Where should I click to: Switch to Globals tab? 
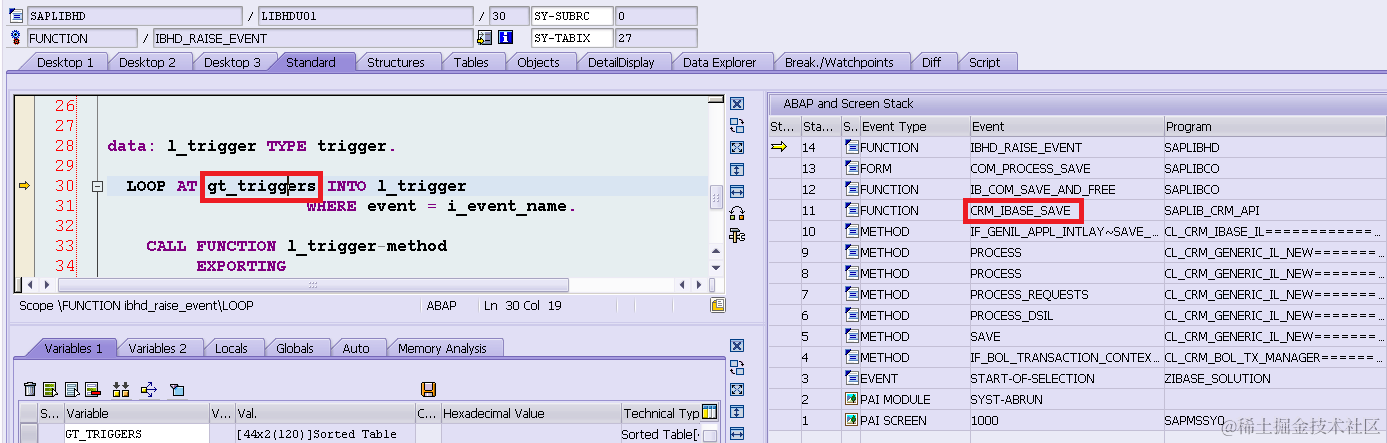click(x=295, y=348)
